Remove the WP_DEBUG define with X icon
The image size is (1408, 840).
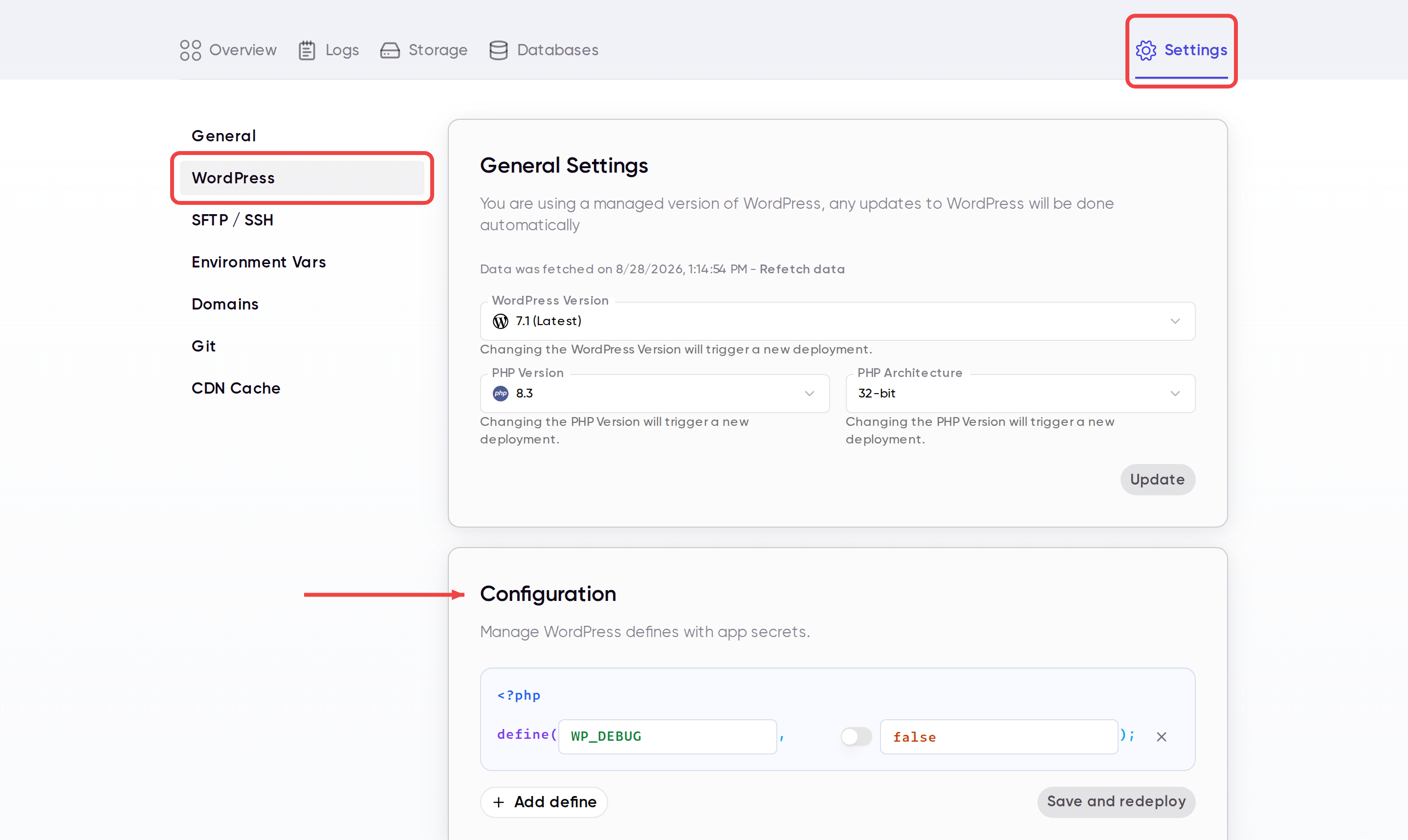[1161, 736]
